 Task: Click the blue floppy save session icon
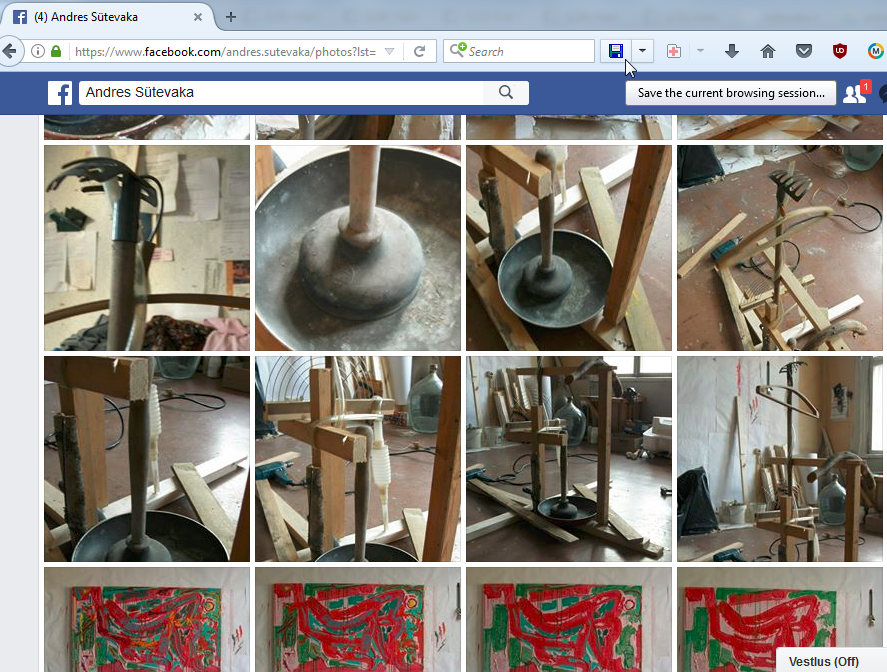tap(616, 51)
